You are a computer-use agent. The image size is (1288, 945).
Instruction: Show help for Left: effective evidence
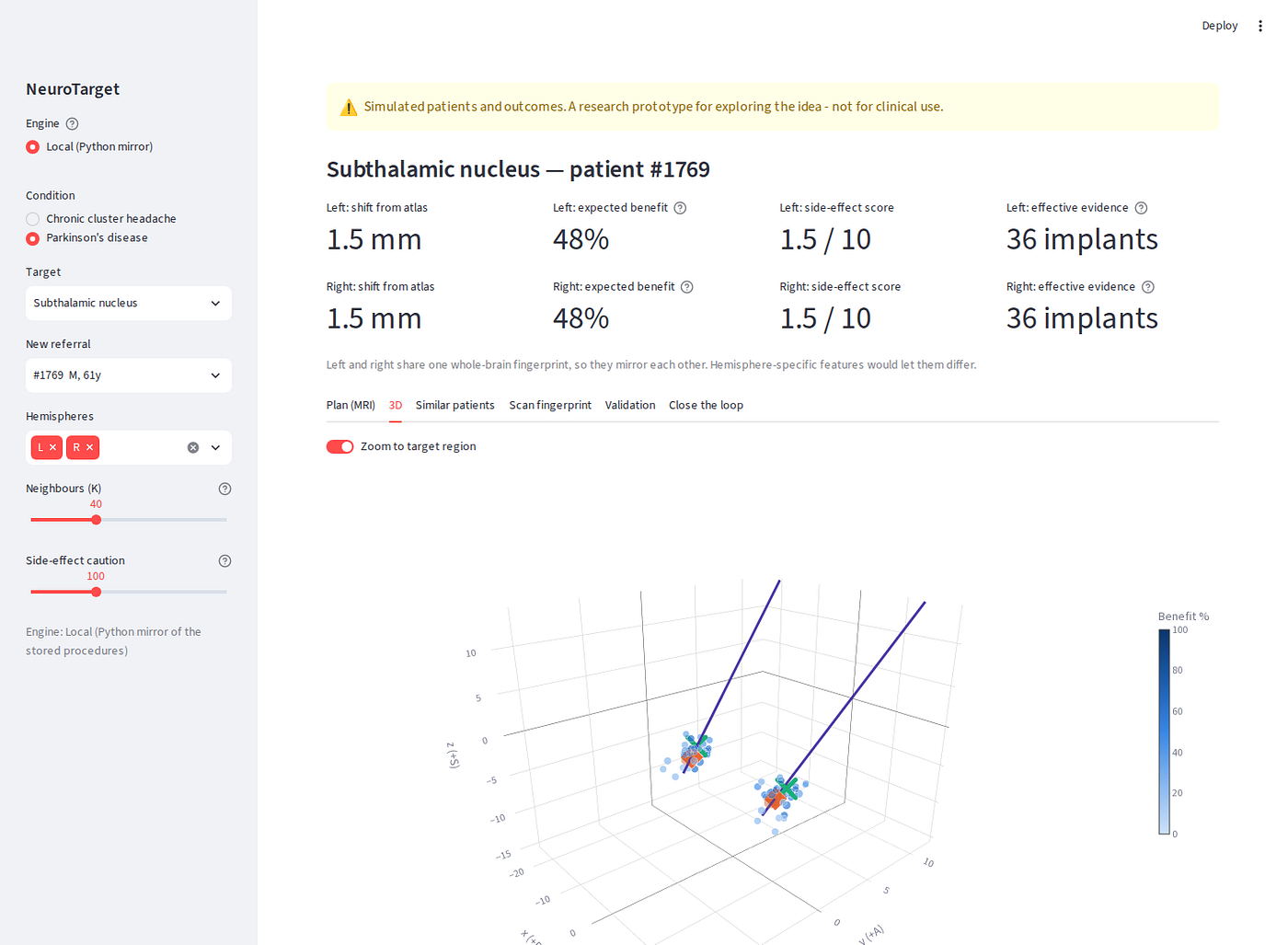coord(1142,208)
